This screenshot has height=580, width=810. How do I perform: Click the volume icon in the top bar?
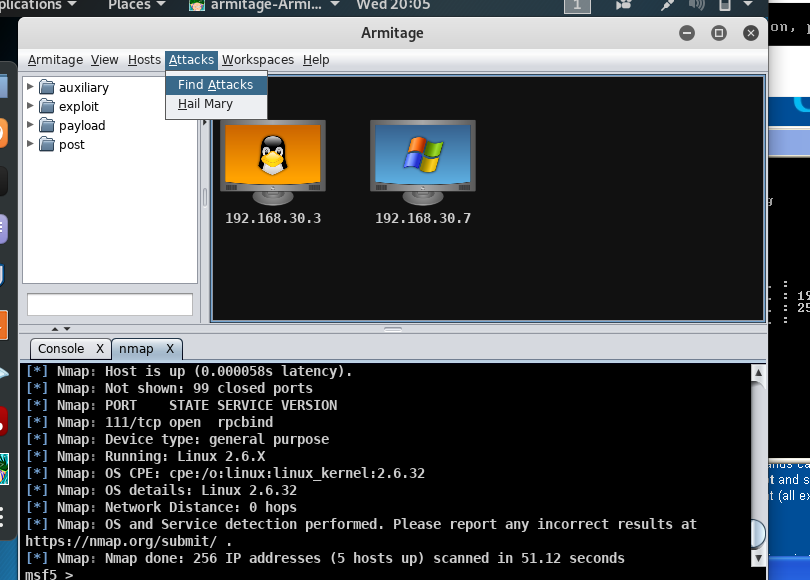click(697, 5)
